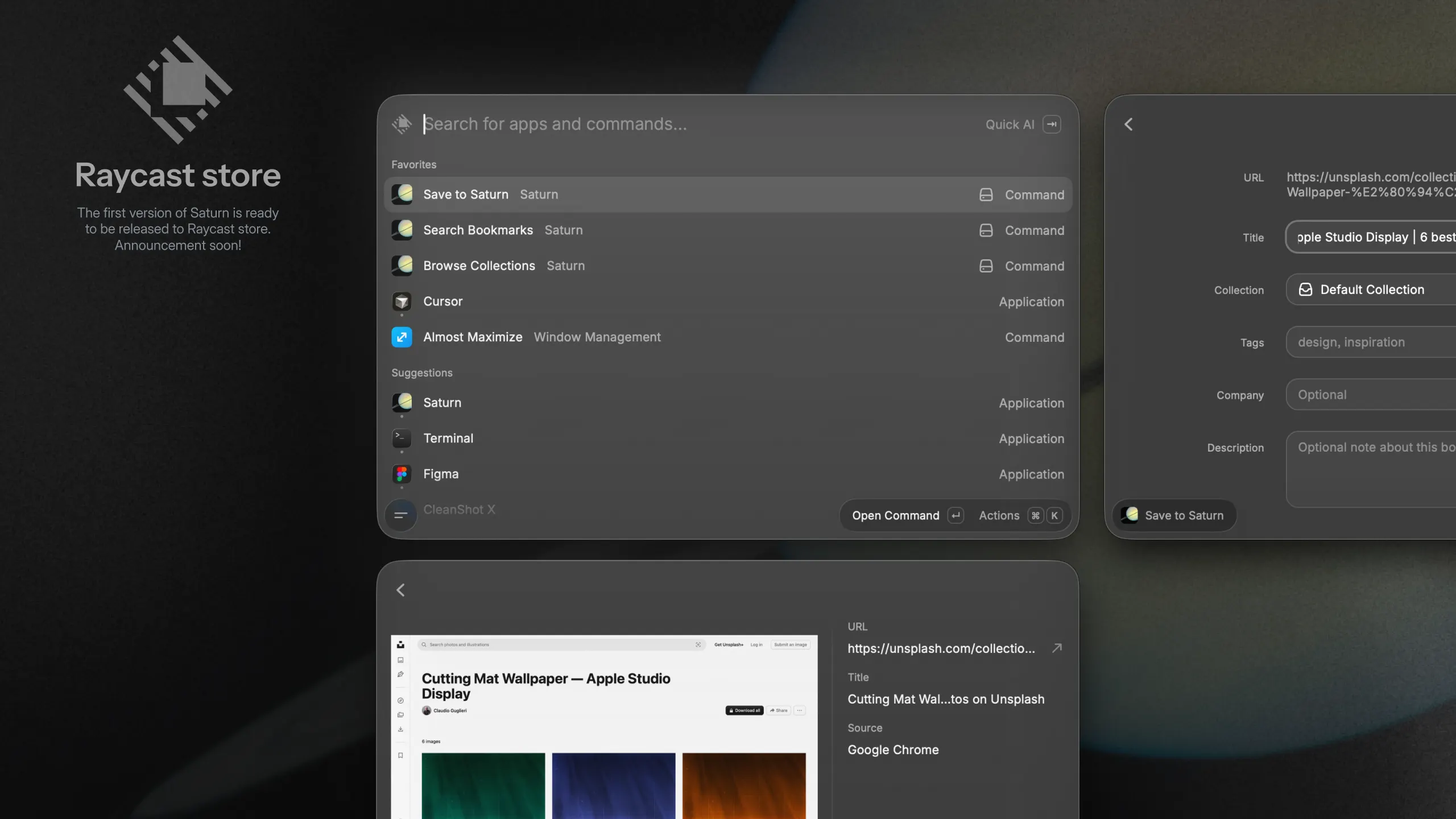Click the blue Almost Maximize icon
This screenshot has width=1456, height=819.
click(402, 337)
